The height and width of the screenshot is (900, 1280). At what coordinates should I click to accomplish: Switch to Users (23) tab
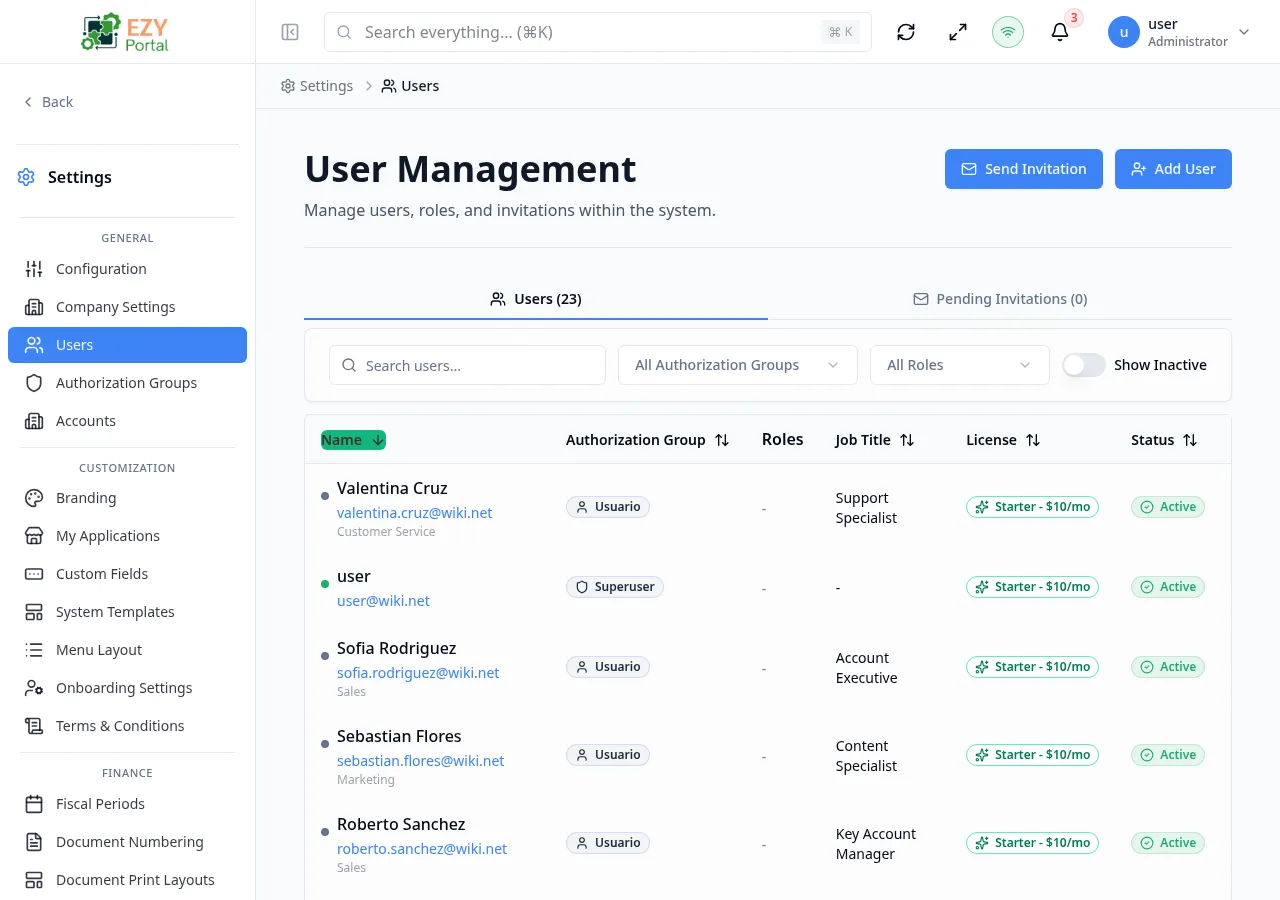(536, 299)
